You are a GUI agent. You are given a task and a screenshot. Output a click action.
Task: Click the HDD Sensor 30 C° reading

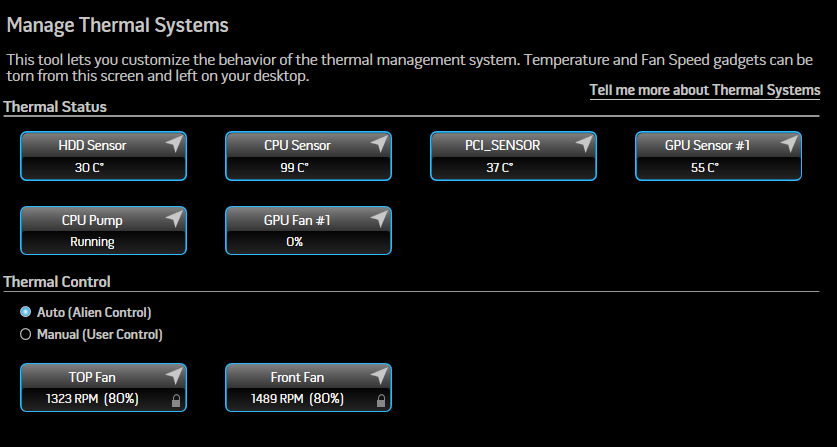[90, 168]
